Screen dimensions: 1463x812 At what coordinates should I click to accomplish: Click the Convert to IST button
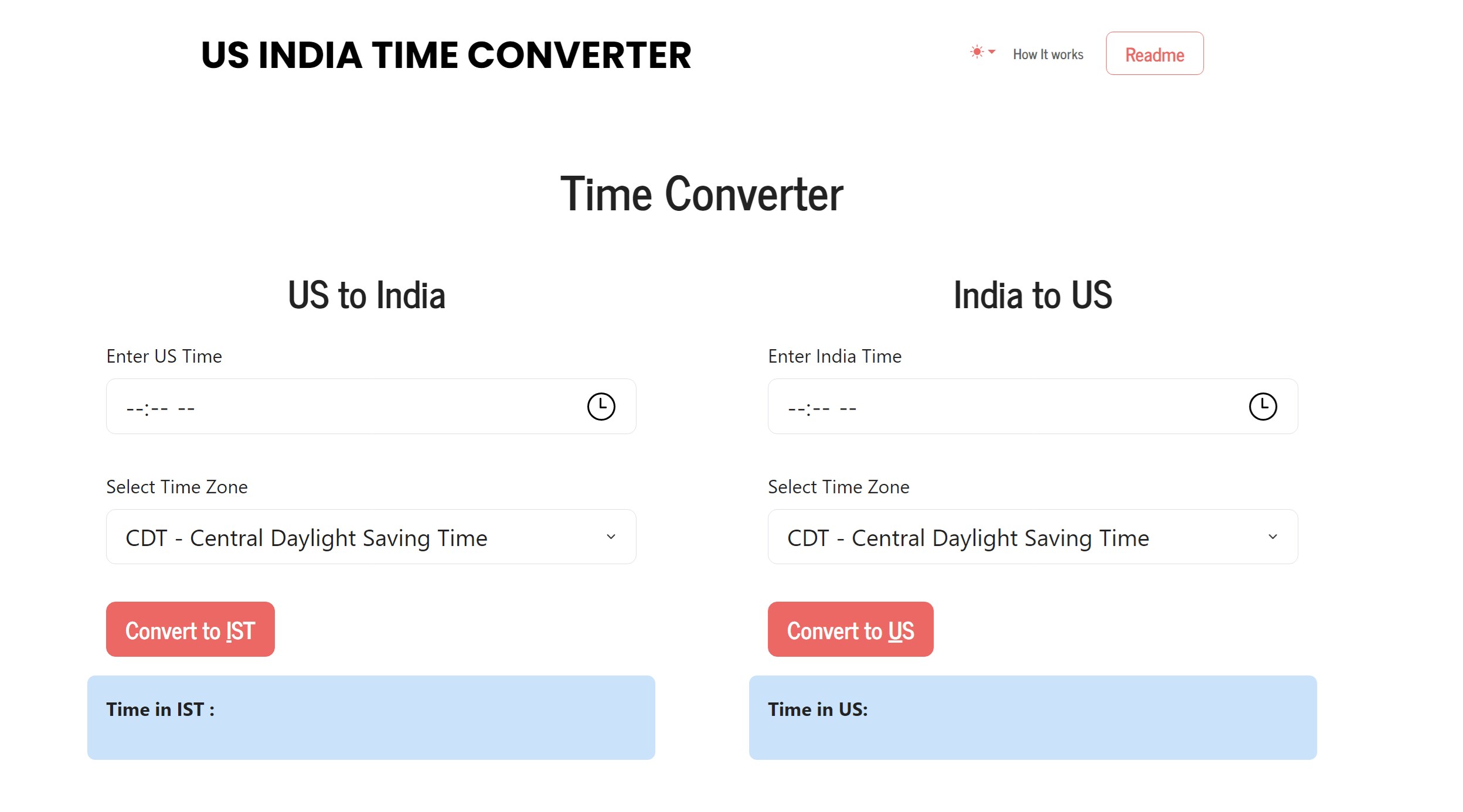190,629
